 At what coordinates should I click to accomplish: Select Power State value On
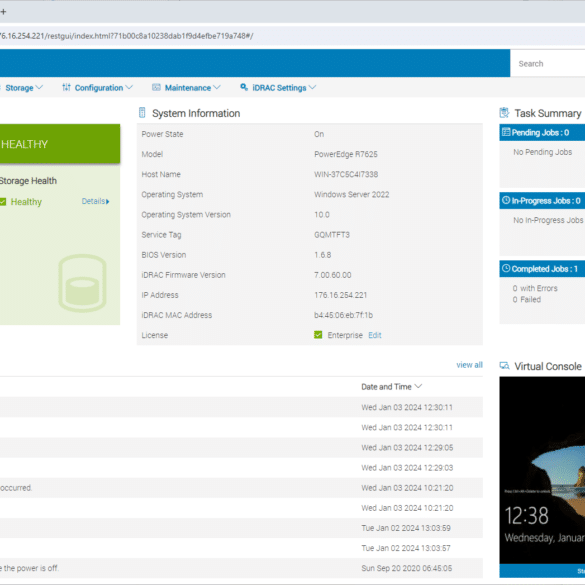pyautogui.click(x=319, y=134)
